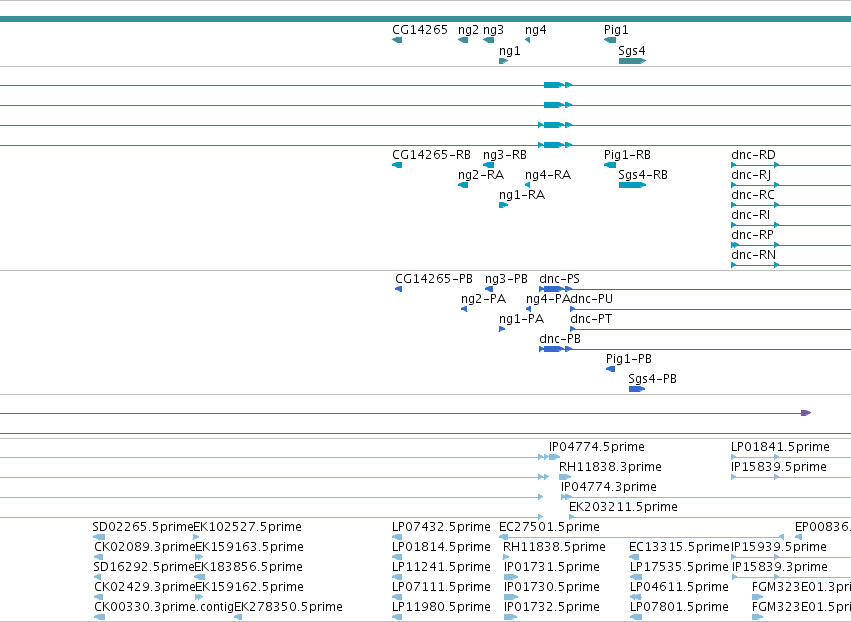851x622 pixels.
Task: Click the CG14265-PB protein label
Action: coord(434,279)
